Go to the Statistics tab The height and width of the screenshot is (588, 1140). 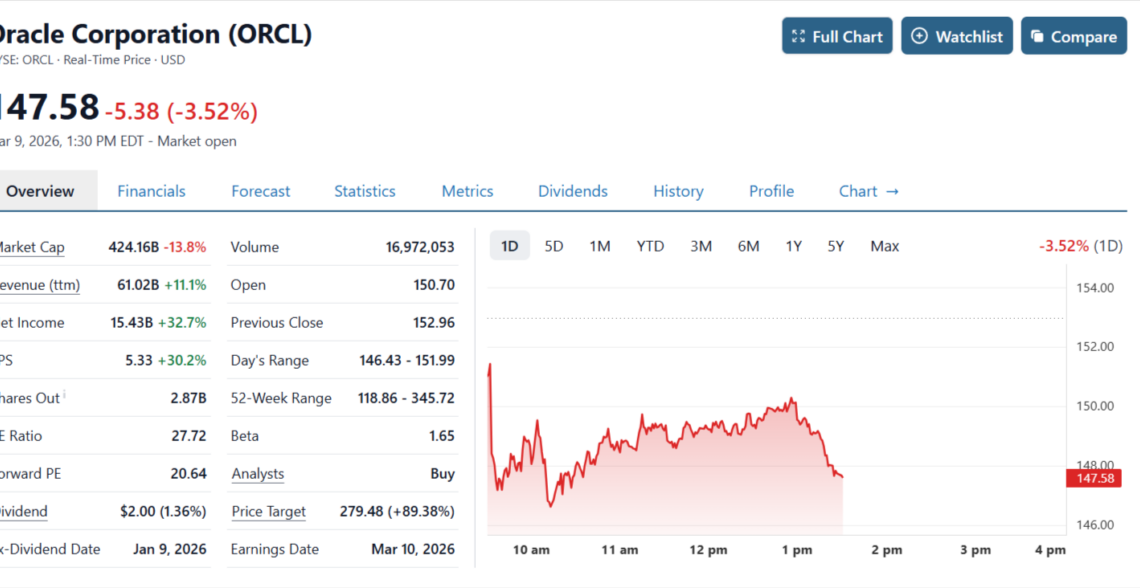pos(364,191)
